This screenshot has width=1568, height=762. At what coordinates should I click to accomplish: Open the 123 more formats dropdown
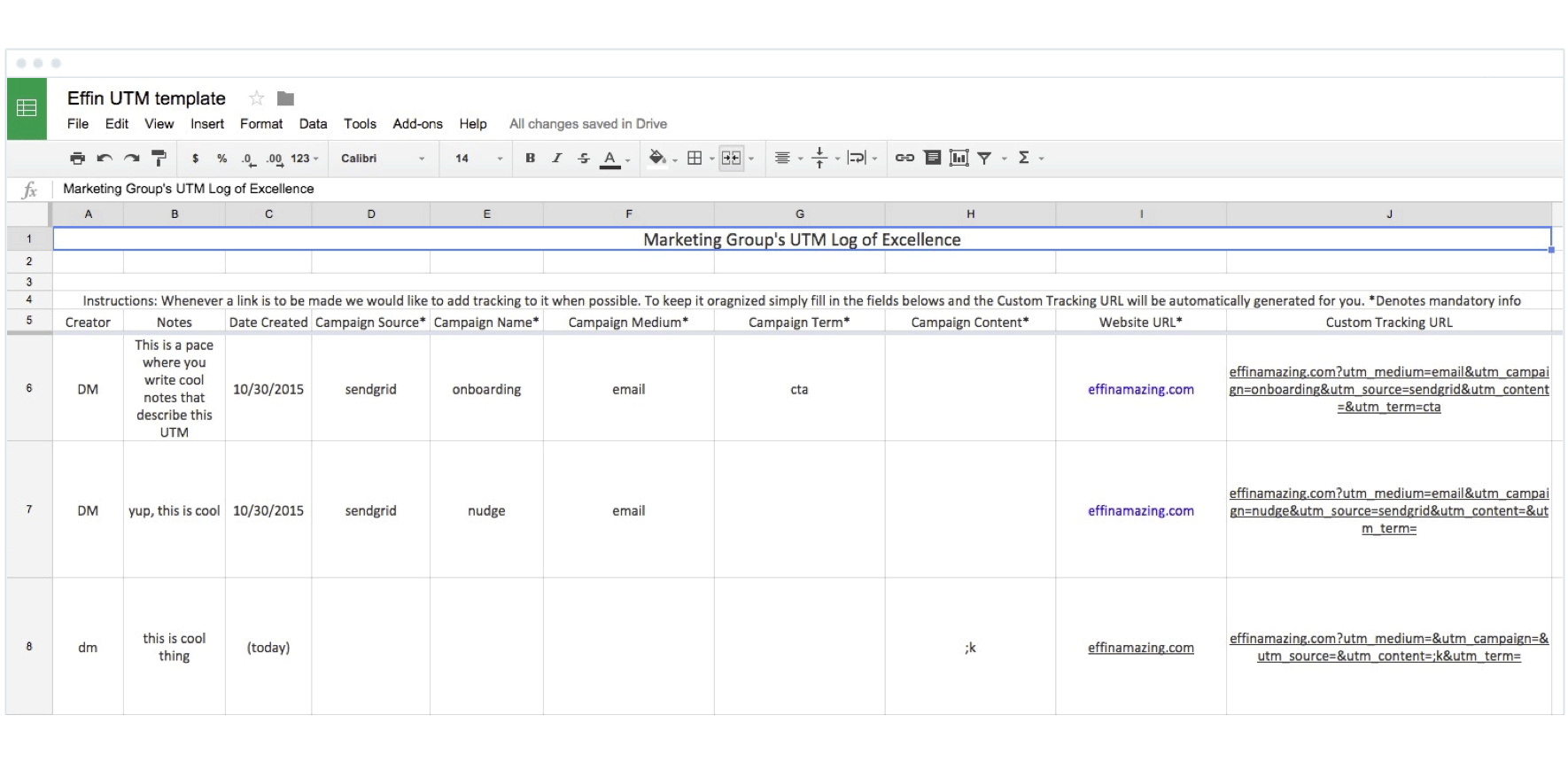pos(304,159)
